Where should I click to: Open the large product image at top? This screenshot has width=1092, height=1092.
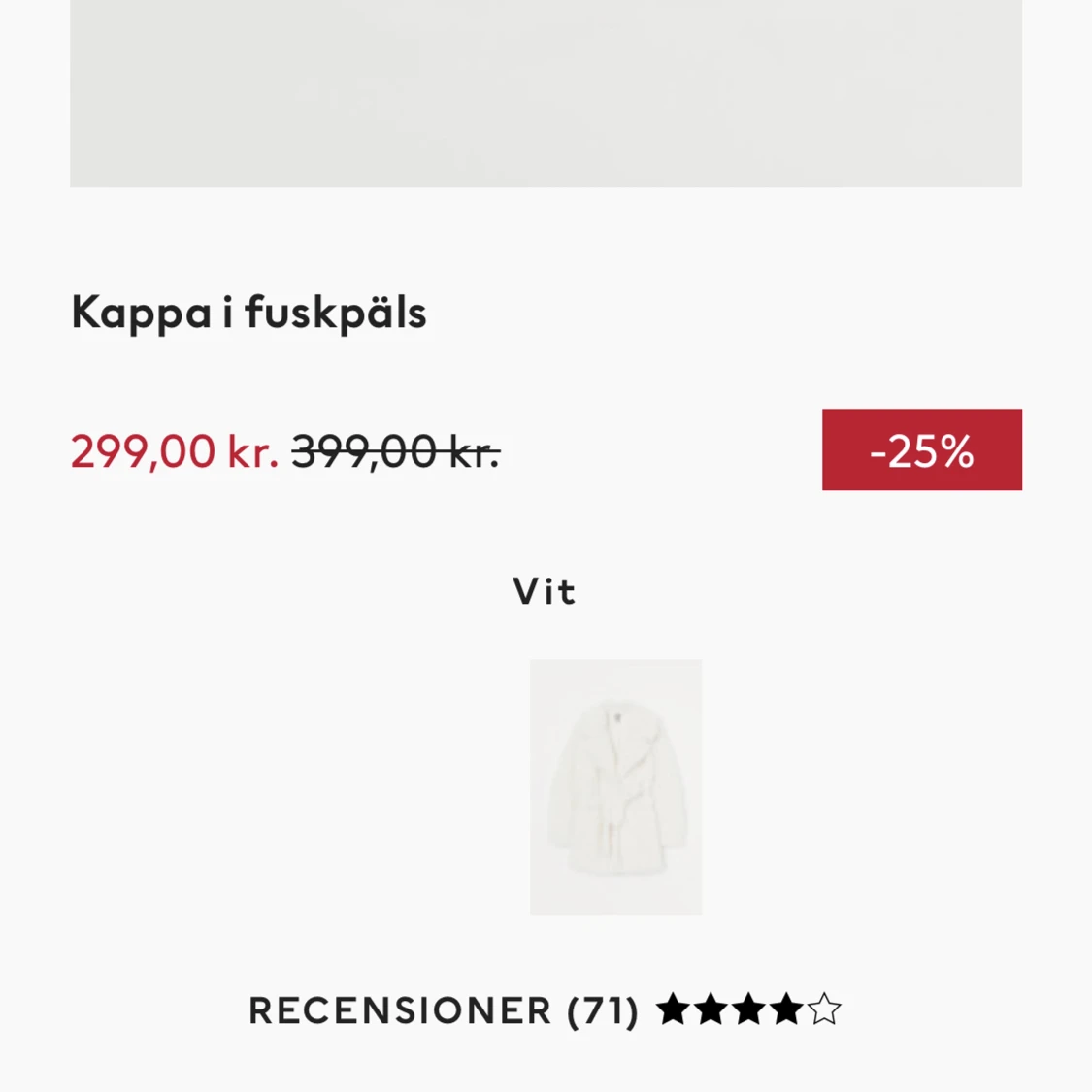pyautogui.click(x=546, y=93)
